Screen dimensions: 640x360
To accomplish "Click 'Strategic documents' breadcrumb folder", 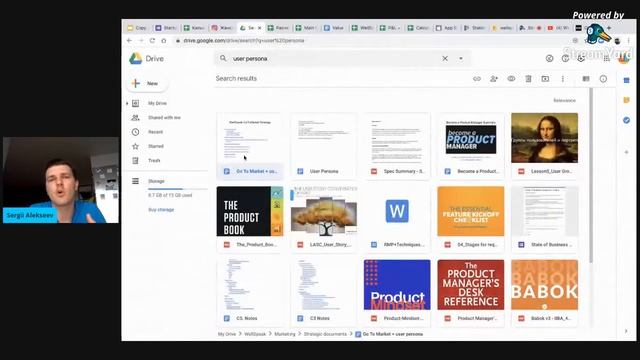I will (325, 334).
